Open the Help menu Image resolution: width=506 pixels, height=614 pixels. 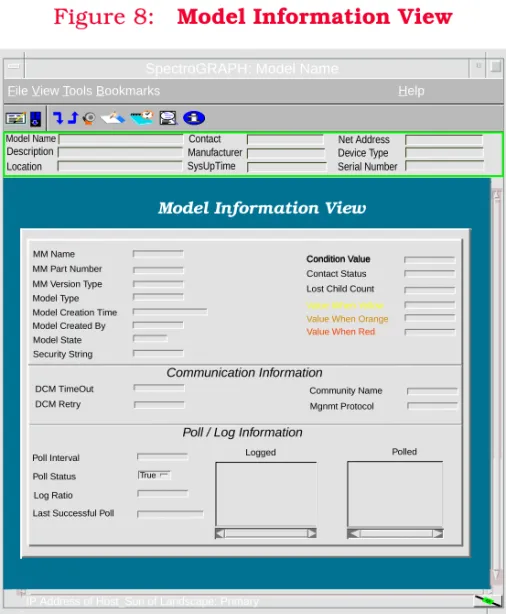[411, 91]
